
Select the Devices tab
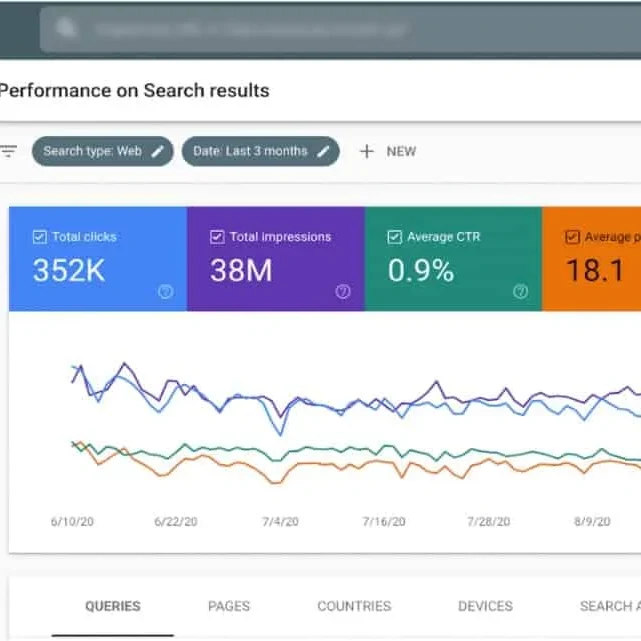pos(485,606)
